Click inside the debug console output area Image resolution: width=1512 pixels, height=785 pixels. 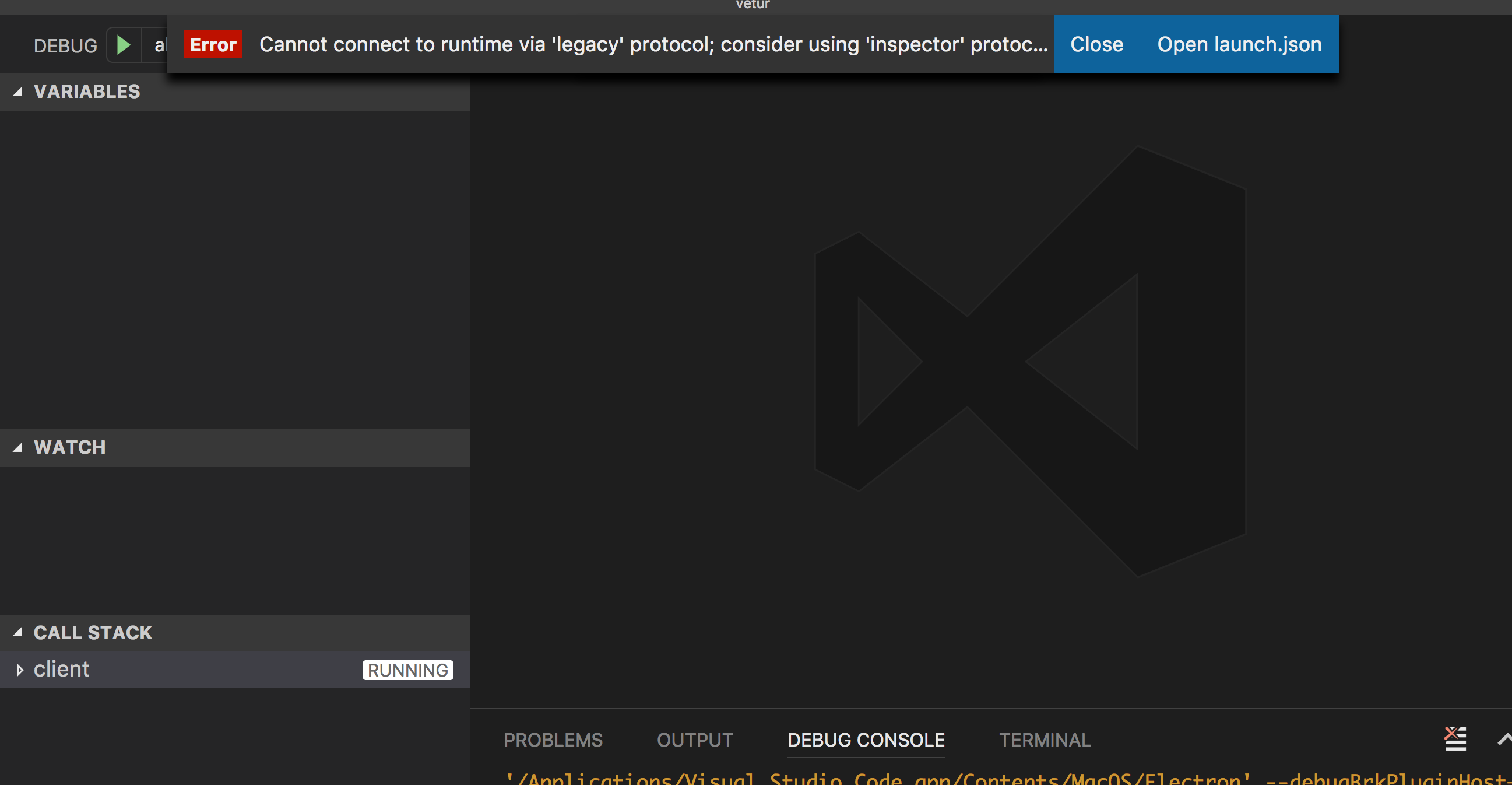(x=939, y=775)
